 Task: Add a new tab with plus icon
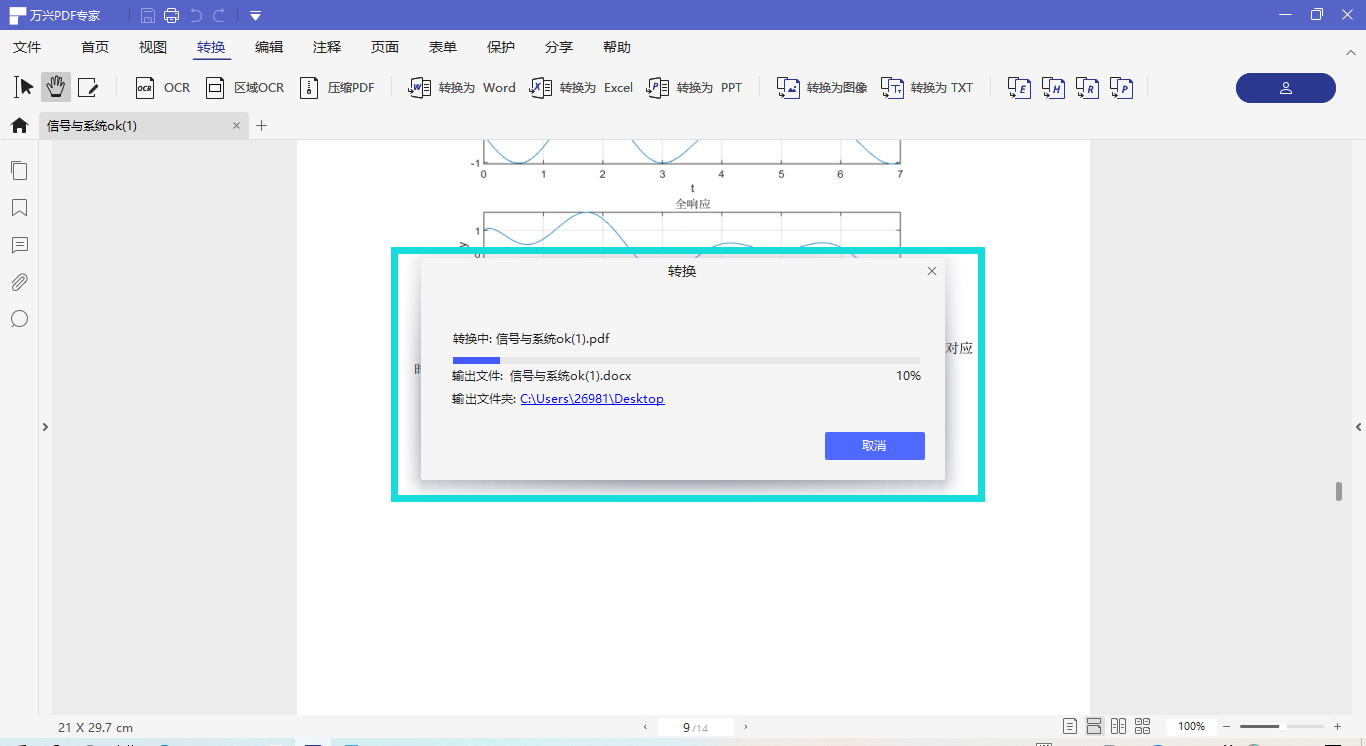[x=262, y=125]
